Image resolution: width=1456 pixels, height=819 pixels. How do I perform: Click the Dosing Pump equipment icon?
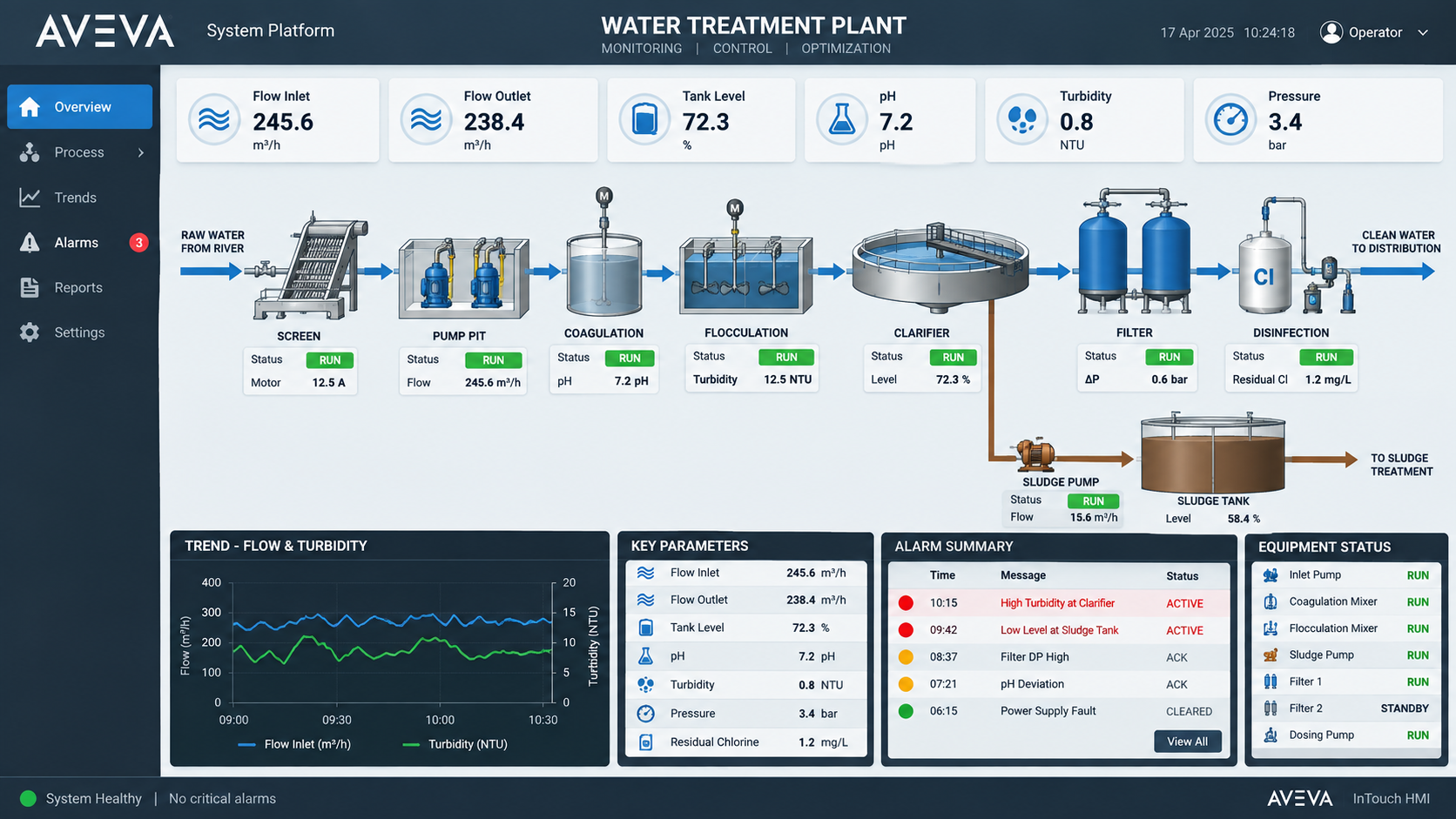[1271, 735]
